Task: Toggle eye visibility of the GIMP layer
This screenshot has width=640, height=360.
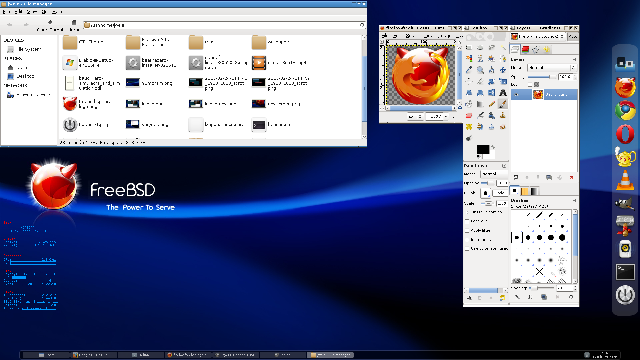Action: [x=516, y=94]
